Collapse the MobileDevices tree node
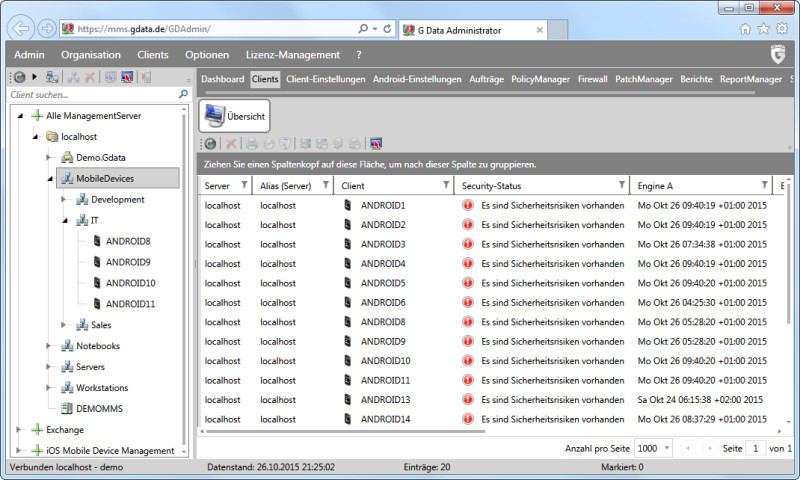The image size is (800, 480). 50,179
